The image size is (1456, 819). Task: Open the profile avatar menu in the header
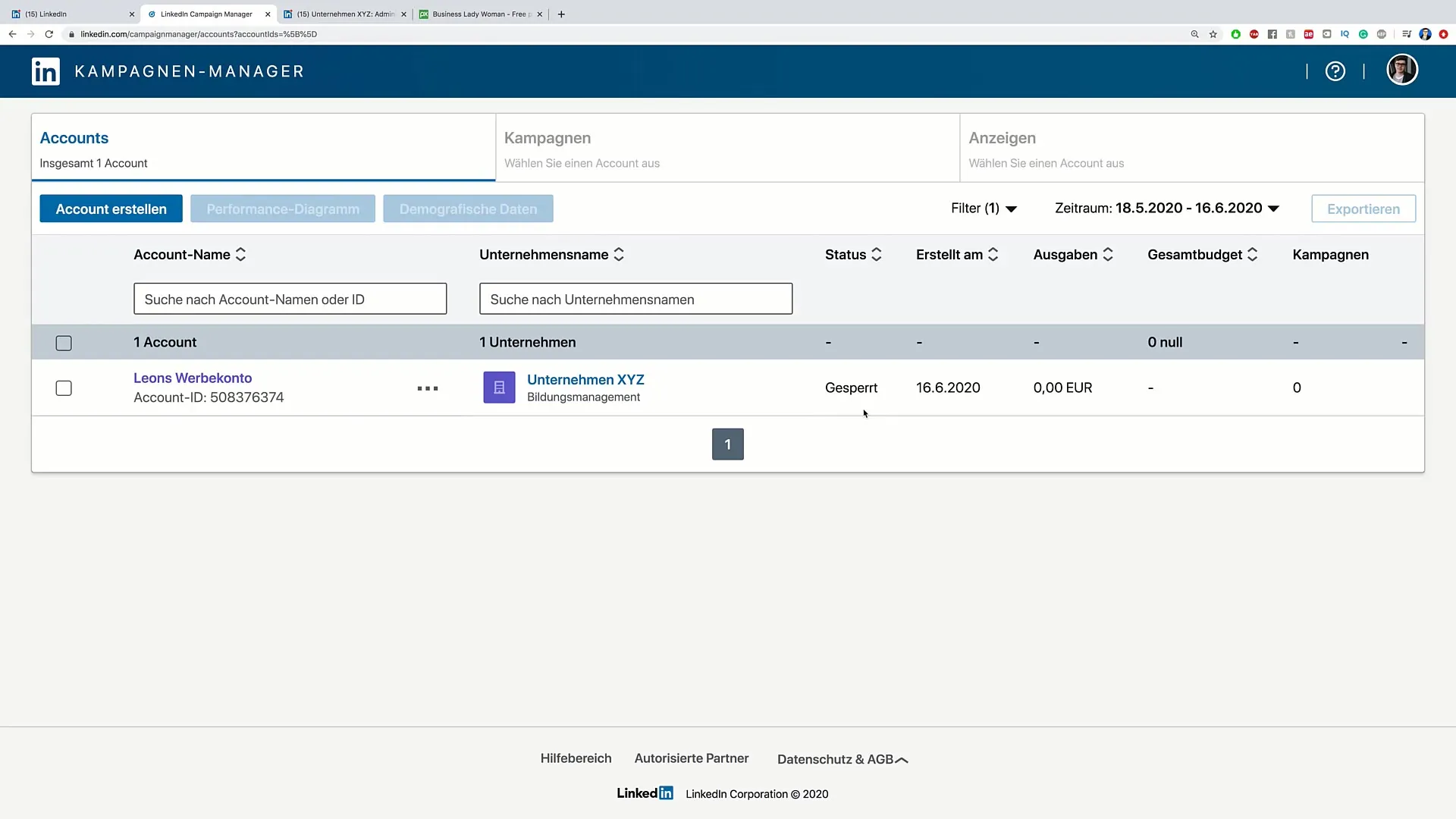pos(1402,70)
